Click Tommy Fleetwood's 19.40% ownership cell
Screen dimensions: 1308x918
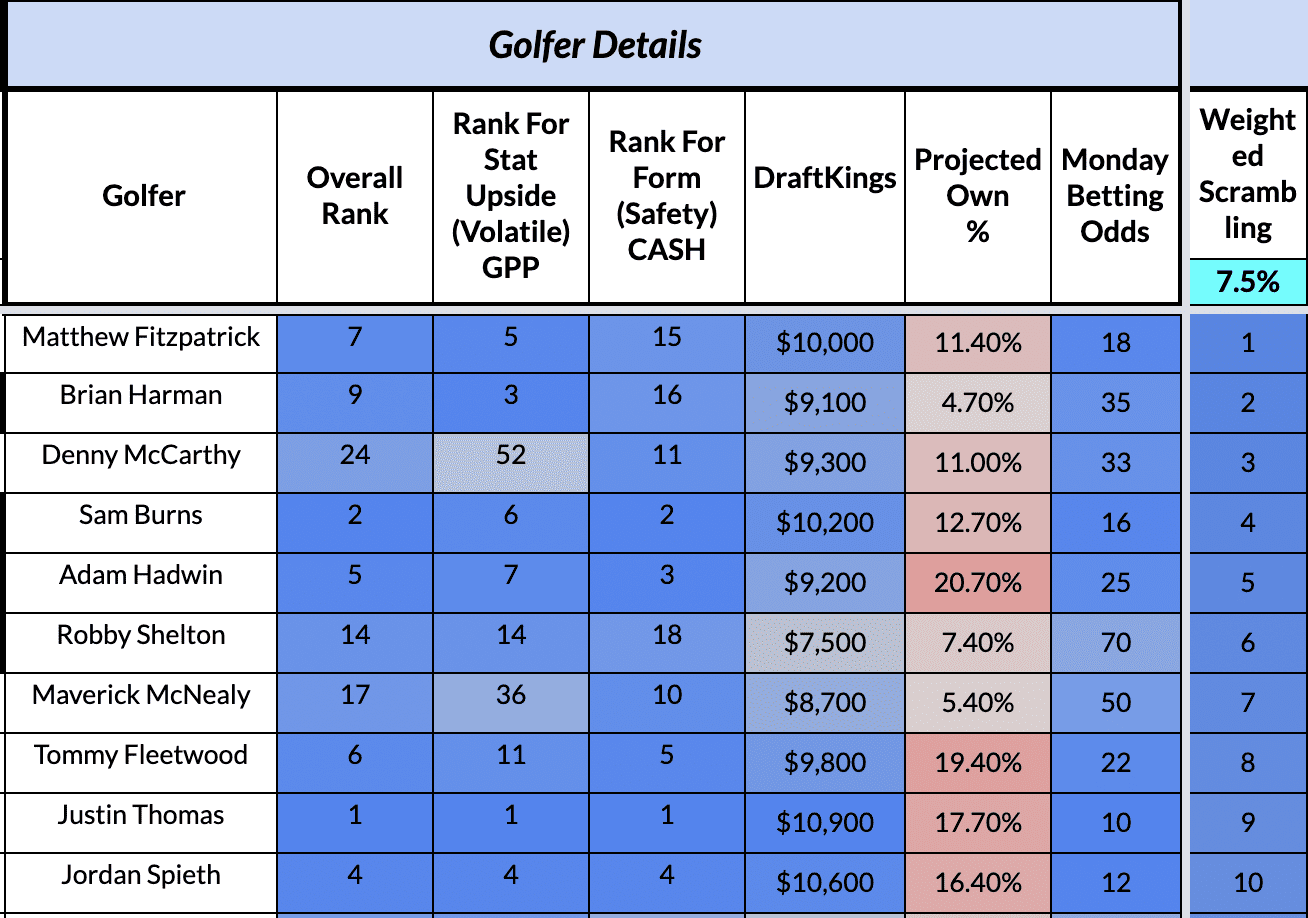978,763
